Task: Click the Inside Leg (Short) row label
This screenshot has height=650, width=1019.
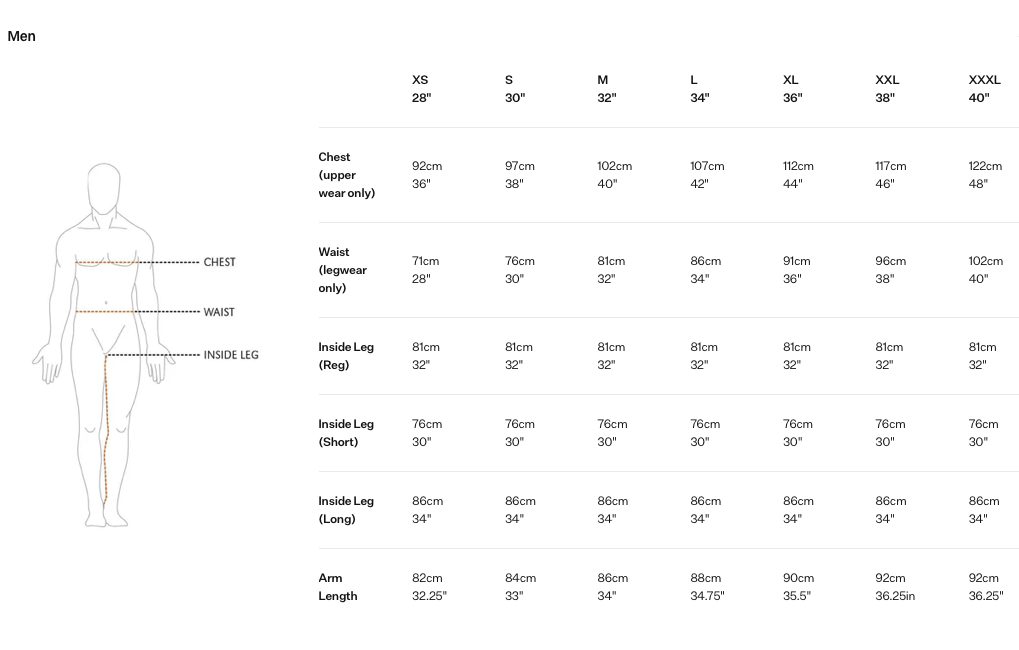Action: (x=346, y=433)
